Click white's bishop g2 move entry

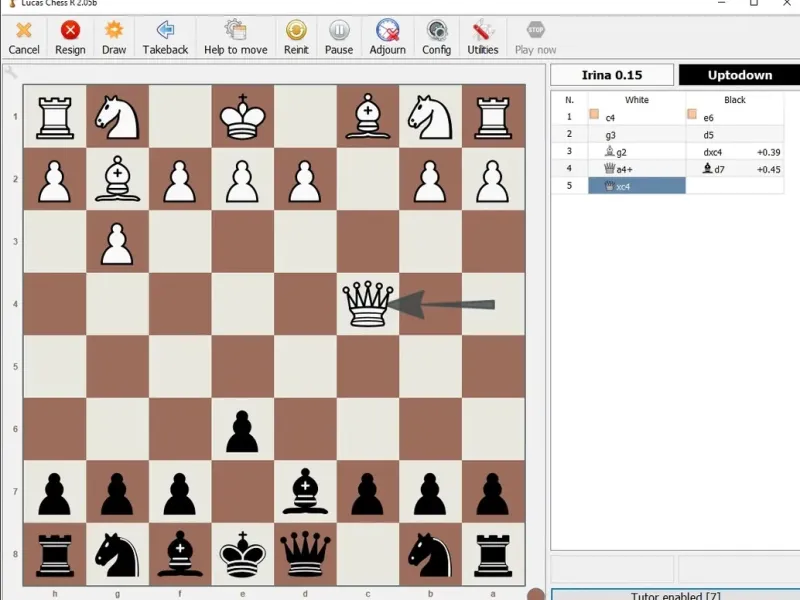pyautogui.click(x=637, y=152)
